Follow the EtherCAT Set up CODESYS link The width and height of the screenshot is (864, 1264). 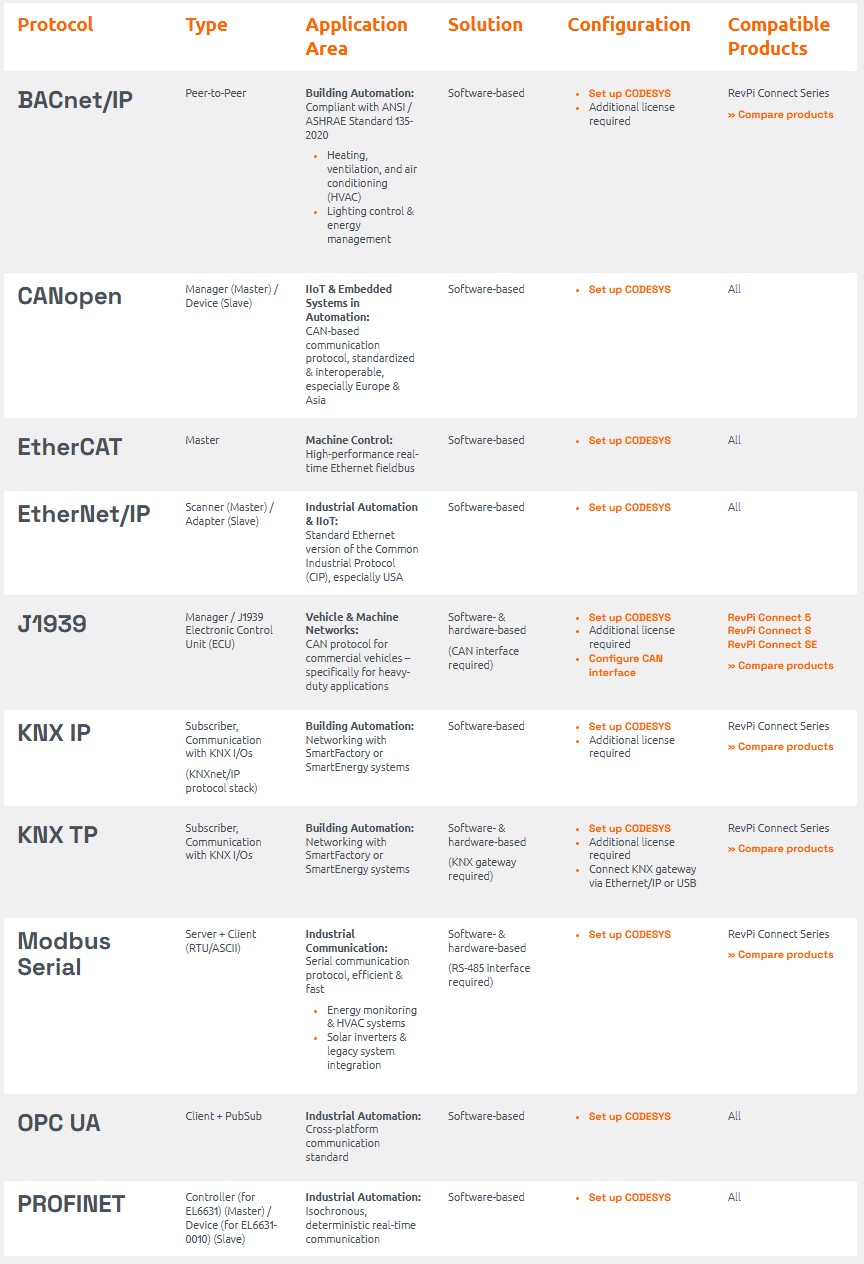[629, 440]
